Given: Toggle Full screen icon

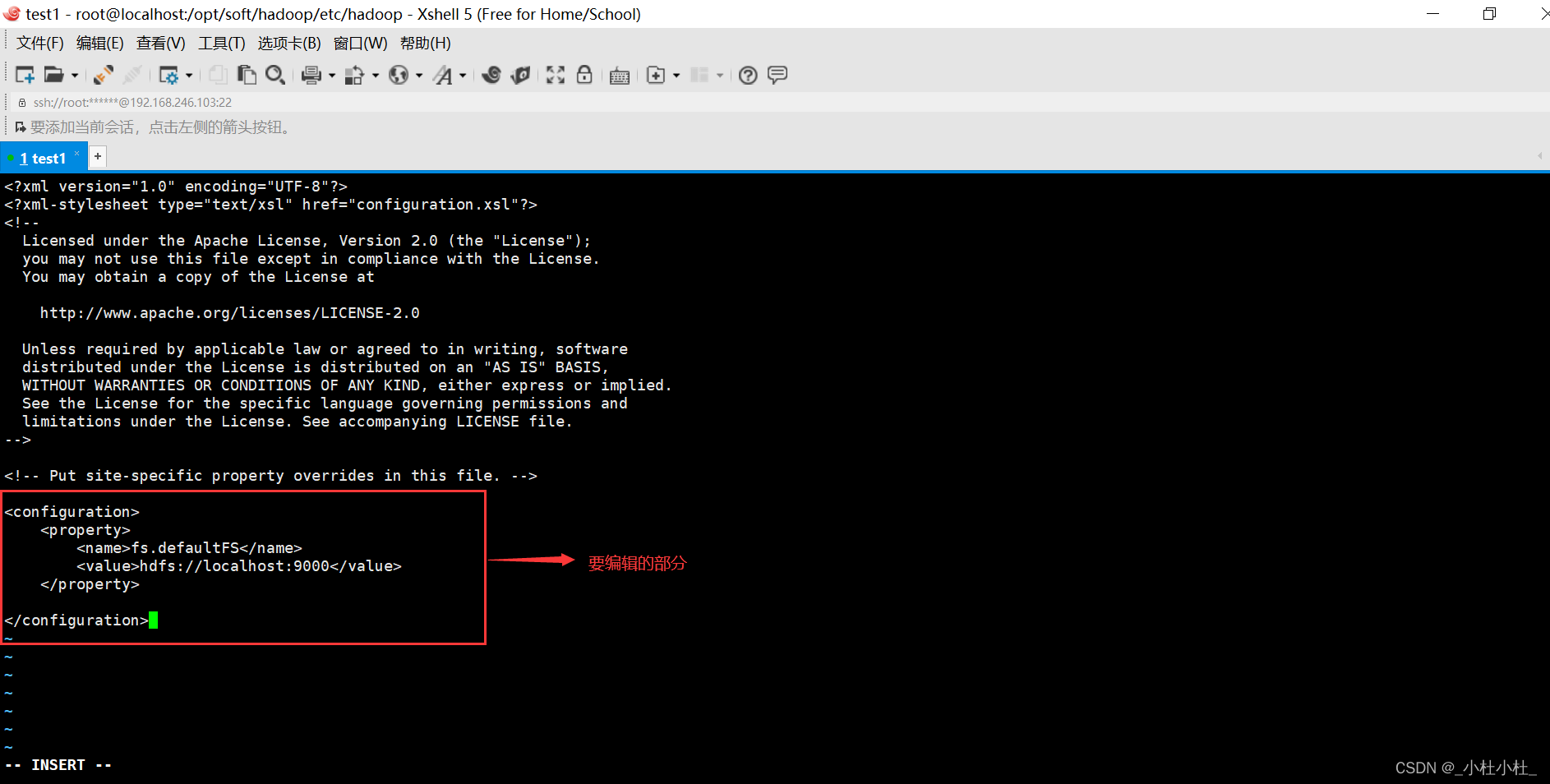Looking at the screenshot, I should (556, 75).
